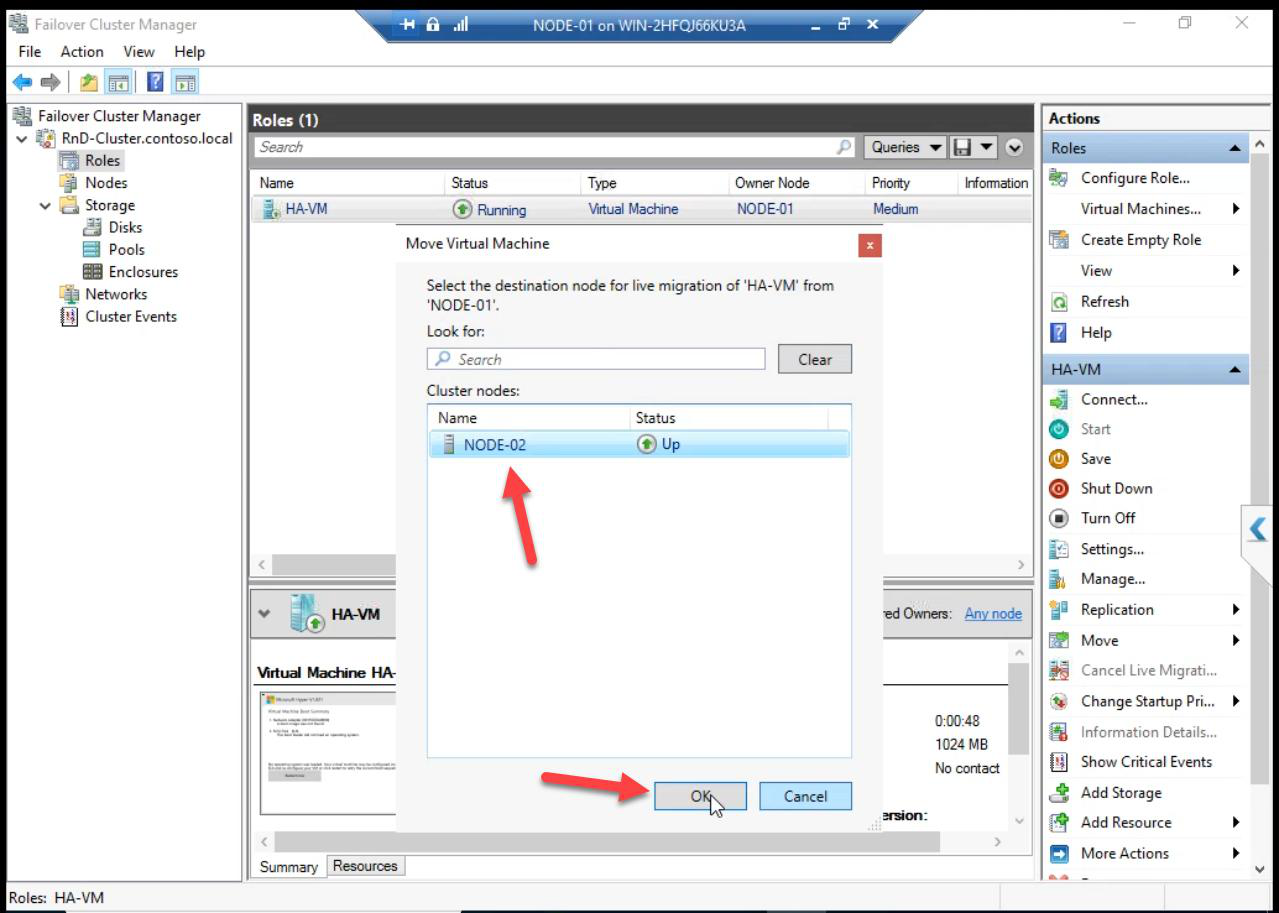The height and width of the screenshot is (913, 1279).
Task: Open the File menu
Action: (30, 52)
